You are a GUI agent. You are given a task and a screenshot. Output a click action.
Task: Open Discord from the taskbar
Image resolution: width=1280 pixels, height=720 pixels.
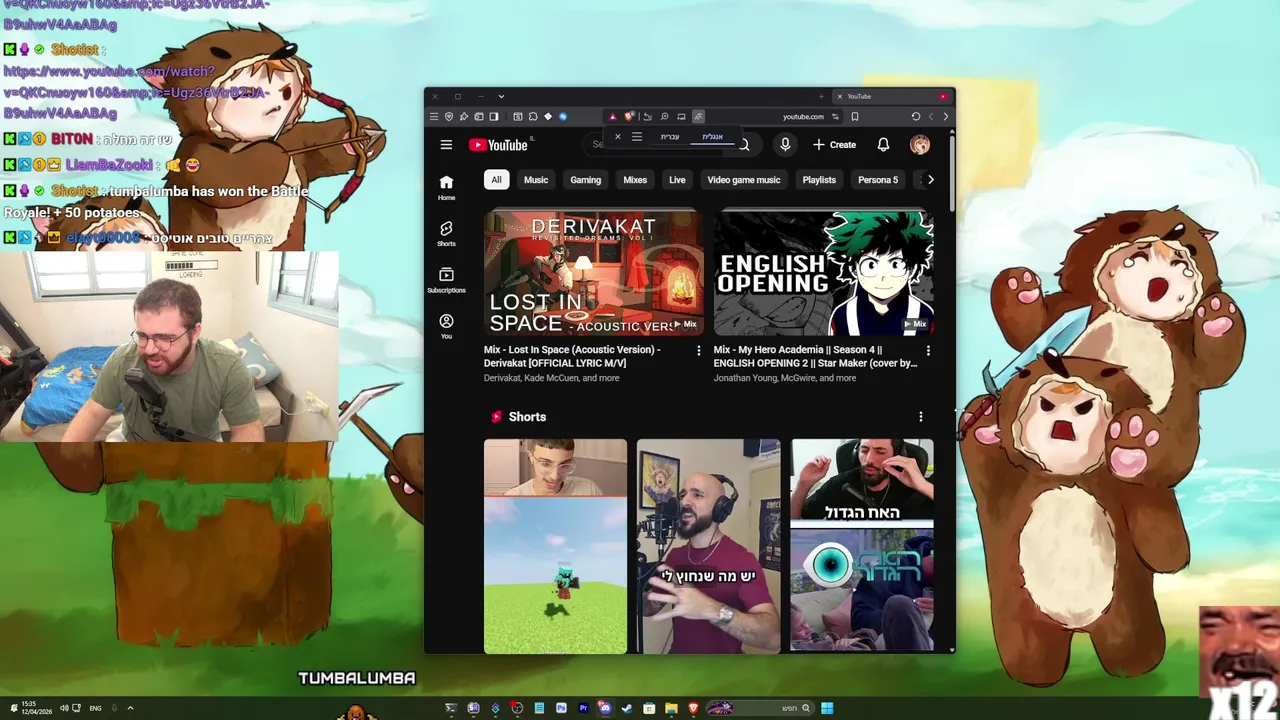[605, 708]
